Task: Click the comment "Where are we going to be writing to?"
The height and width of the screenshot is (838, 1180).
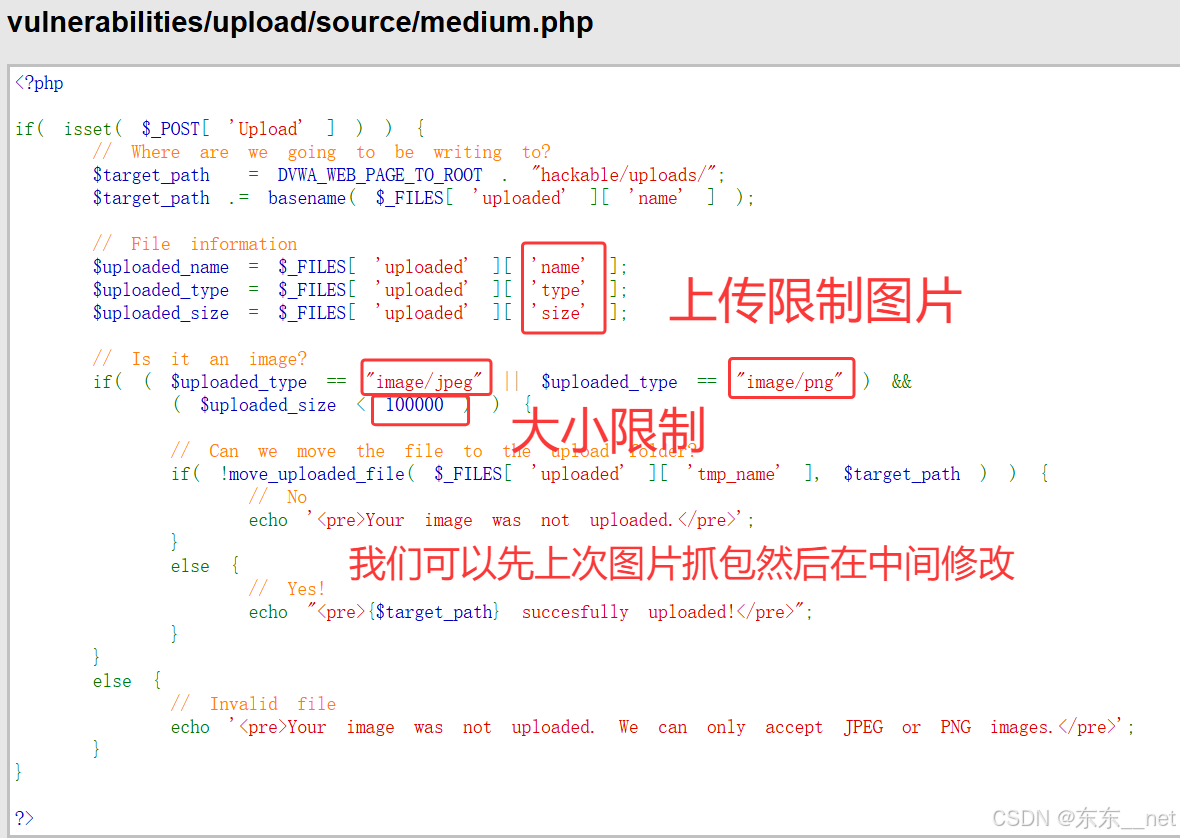Action: click(x=321, y=152)
